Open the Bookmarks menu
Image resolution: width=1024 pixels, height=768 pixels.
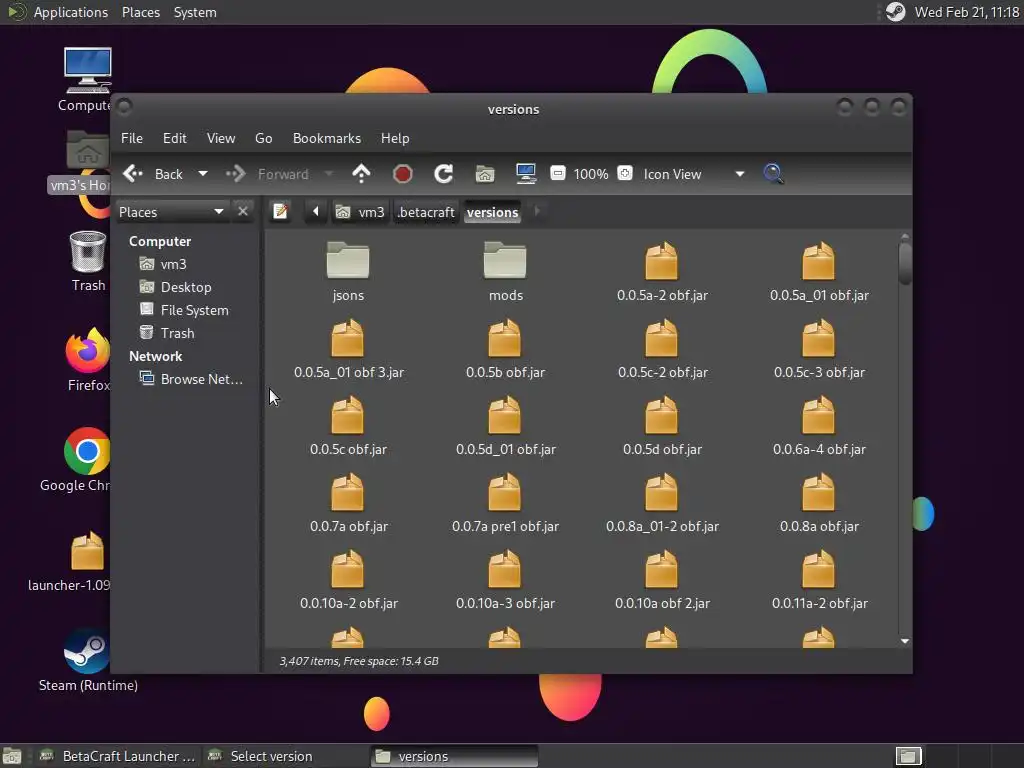point(326,138)
